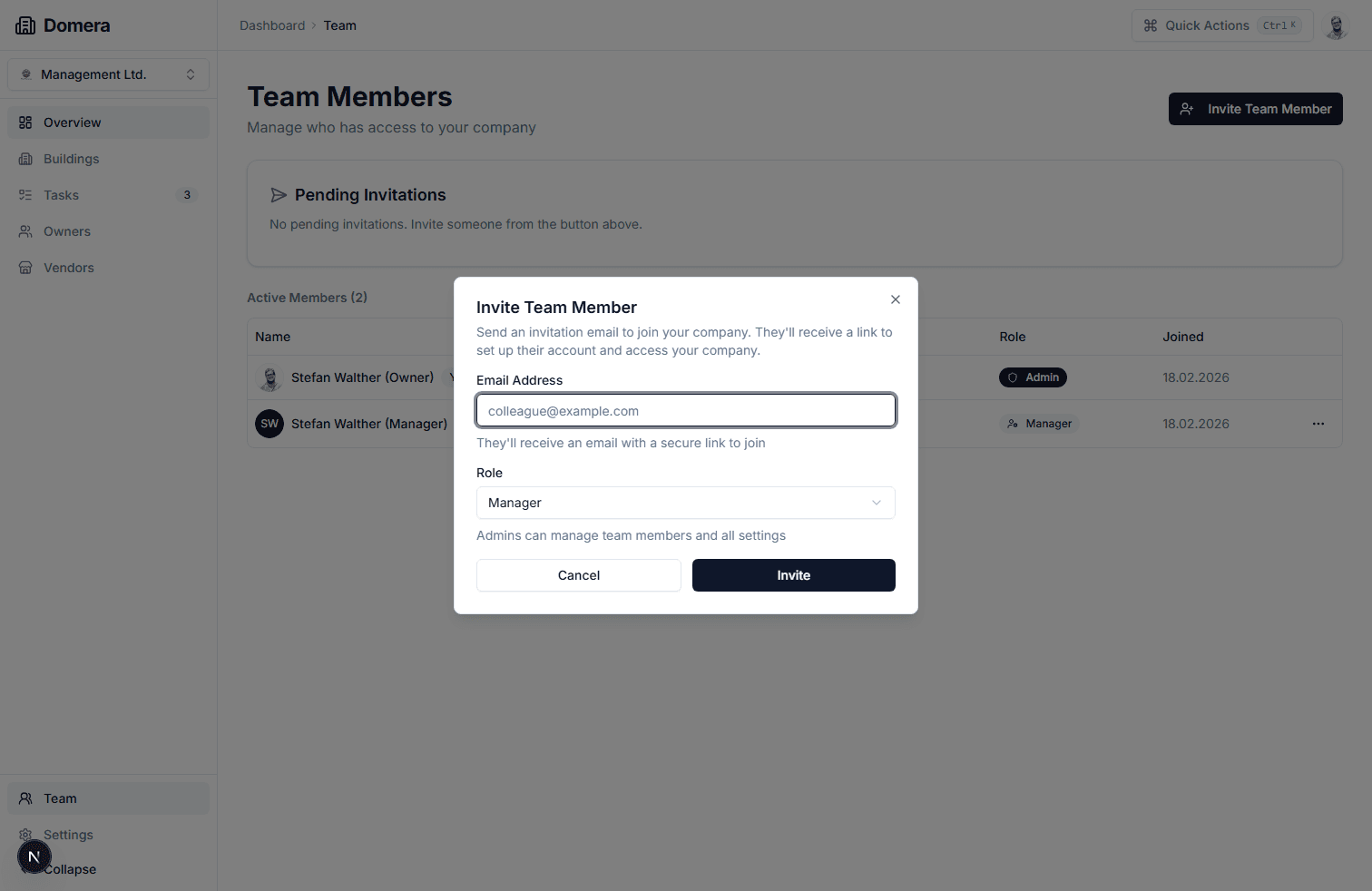Open the Management Ltd. company switcher
Screen dimensions: 1372x891
click(108, 73)
